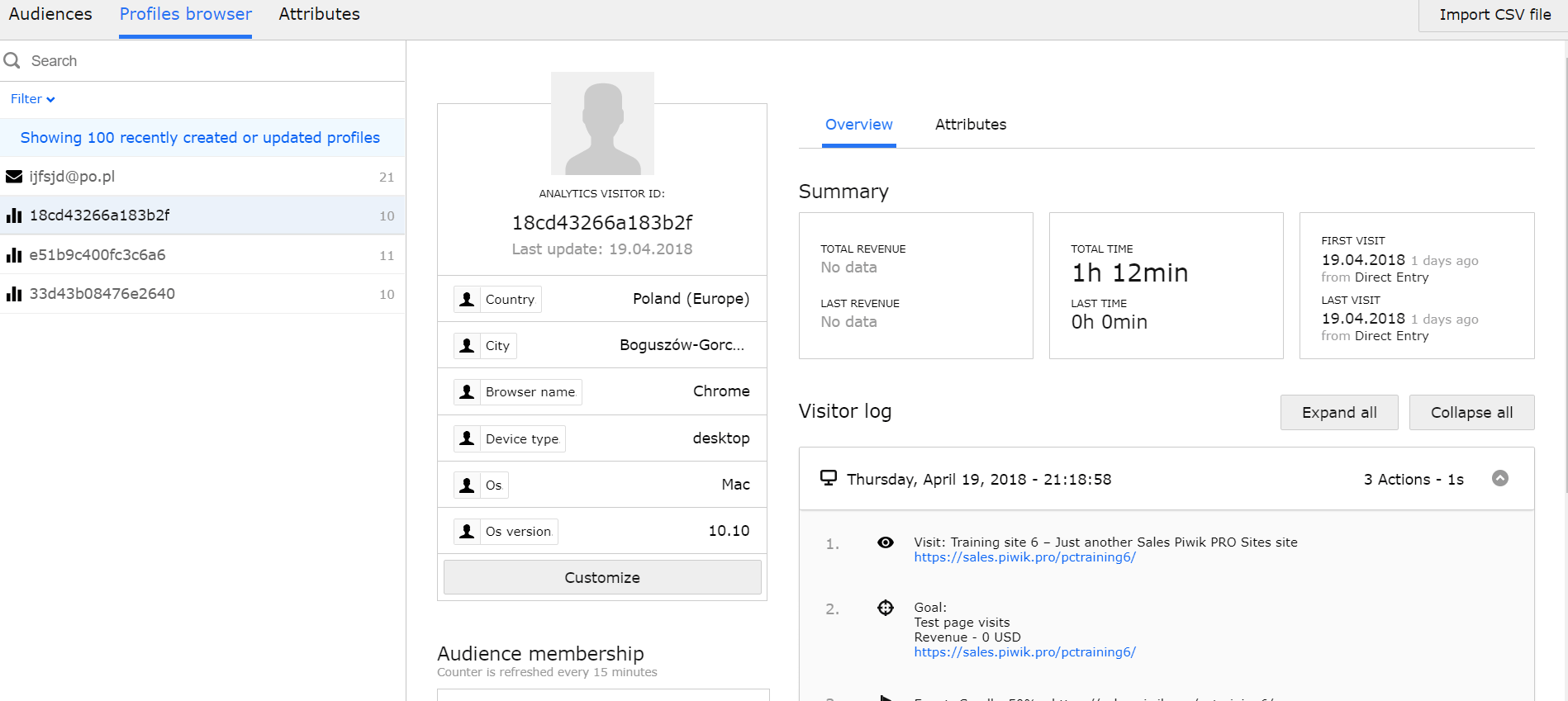This screenshot has height=701, width=1568.
Task: Open the pctraining6 link under Visit entry
Action: 1024,557
